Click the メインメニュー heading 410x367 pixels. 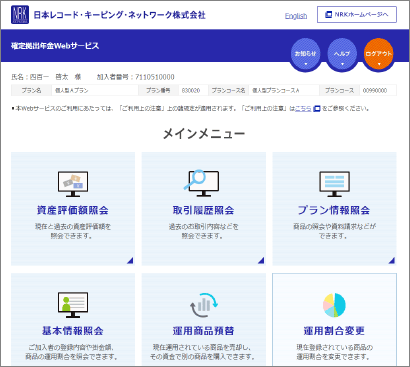pyautogui.click(x=204, y=134)
